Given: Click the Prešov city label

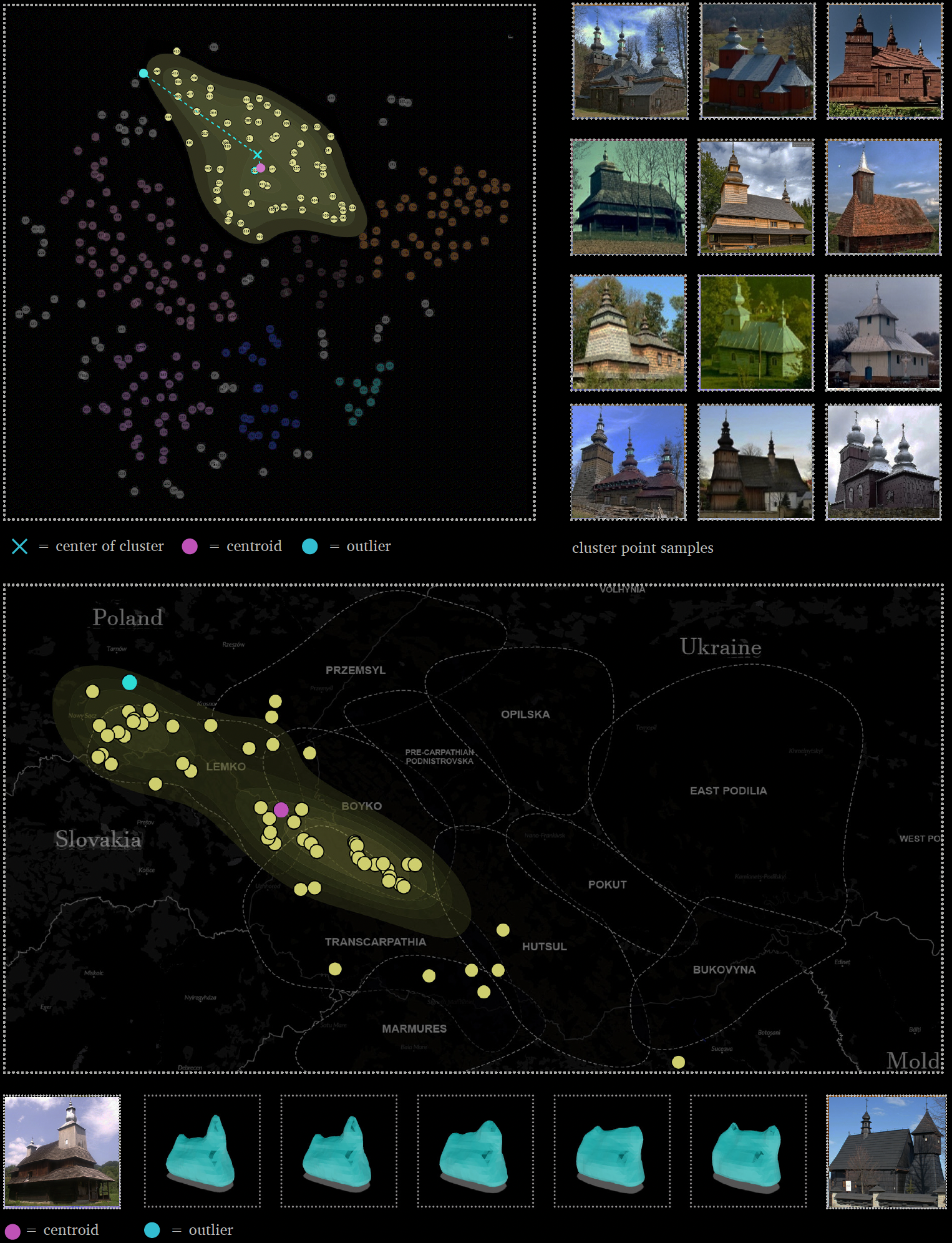Looking at the screenshot, I should coord(145,822).
